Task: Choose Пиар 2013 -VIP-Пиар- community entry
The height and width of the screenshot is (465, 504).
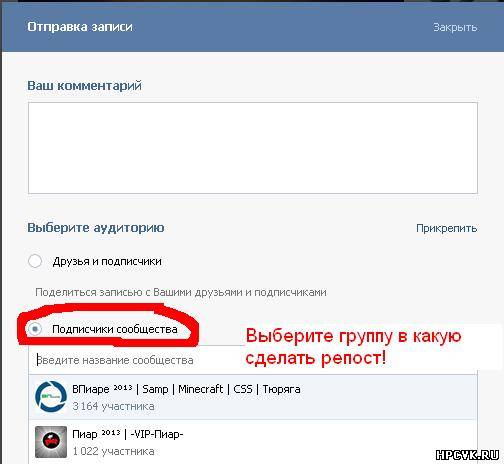Action: (x=253, y=442)
